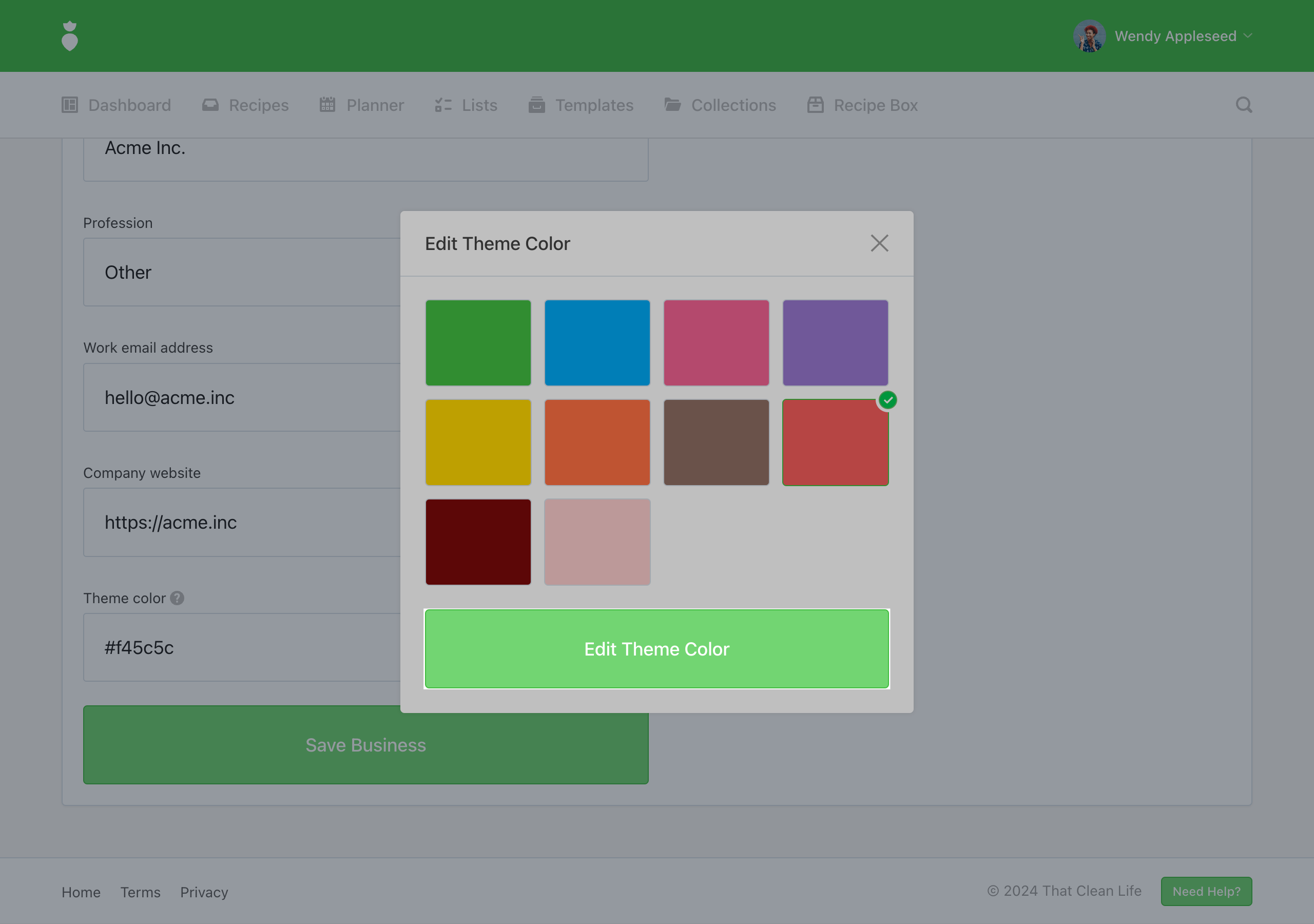Click the Dashboard grid icon
The width and height of the screenshot is (1314, 924).
coord(70,105)
